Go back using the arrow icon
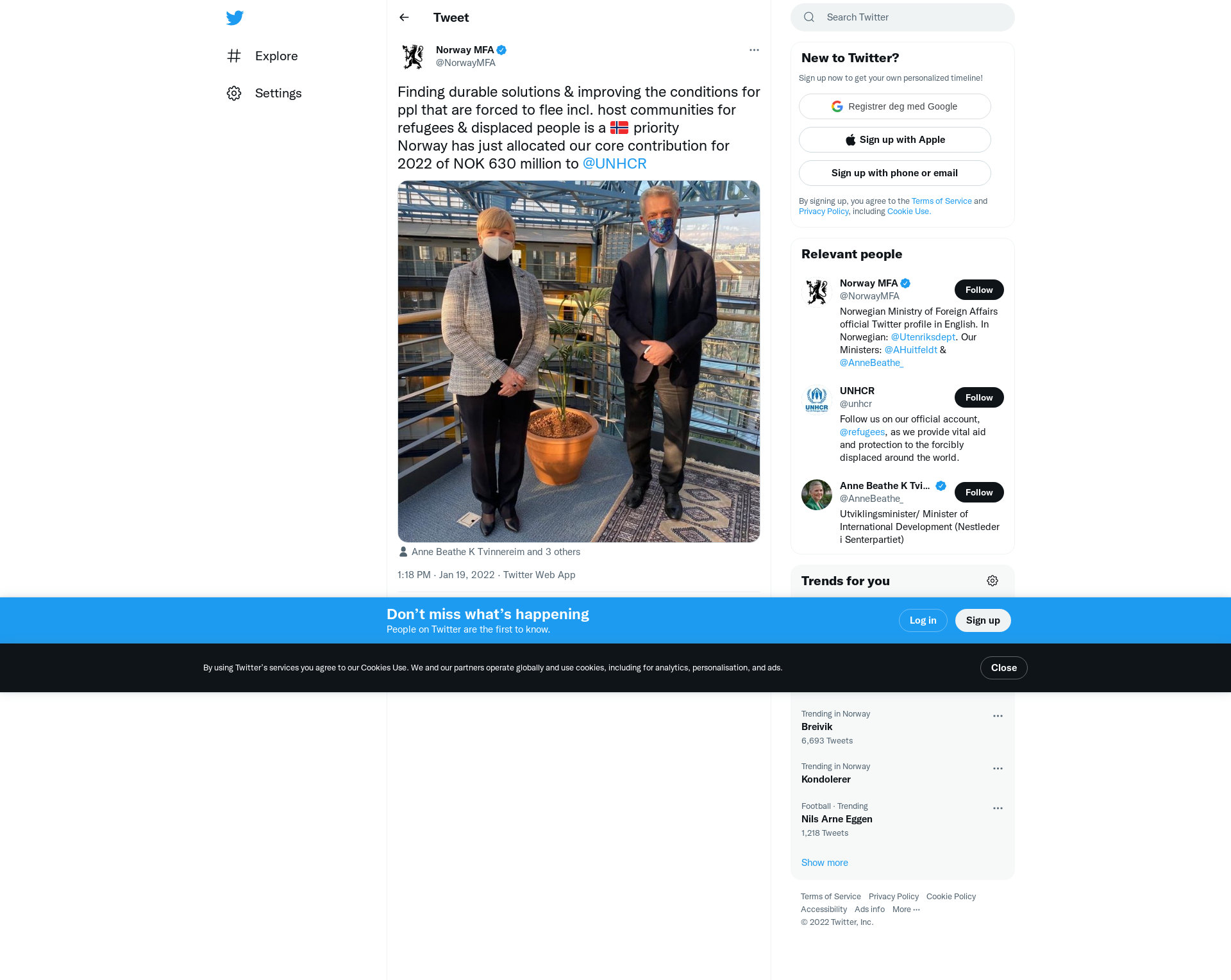 404,17
